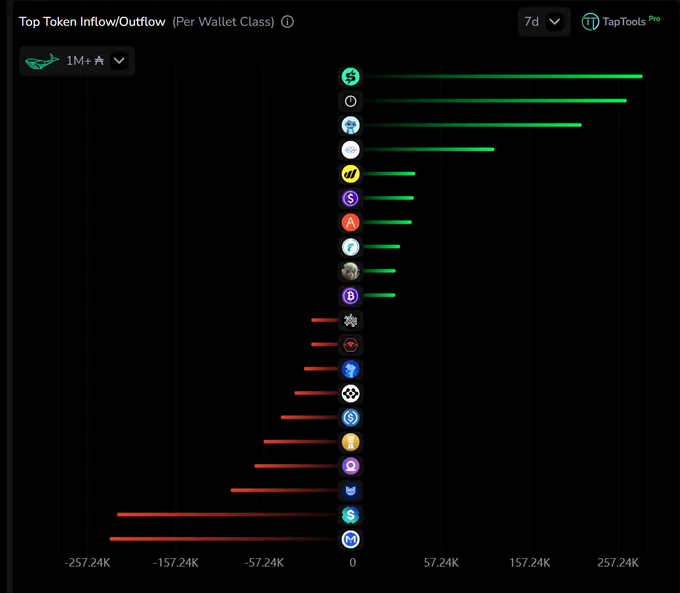Select the blue snake mascot token icon
Viewport: 680px width, 593px height.
[350, 125]
